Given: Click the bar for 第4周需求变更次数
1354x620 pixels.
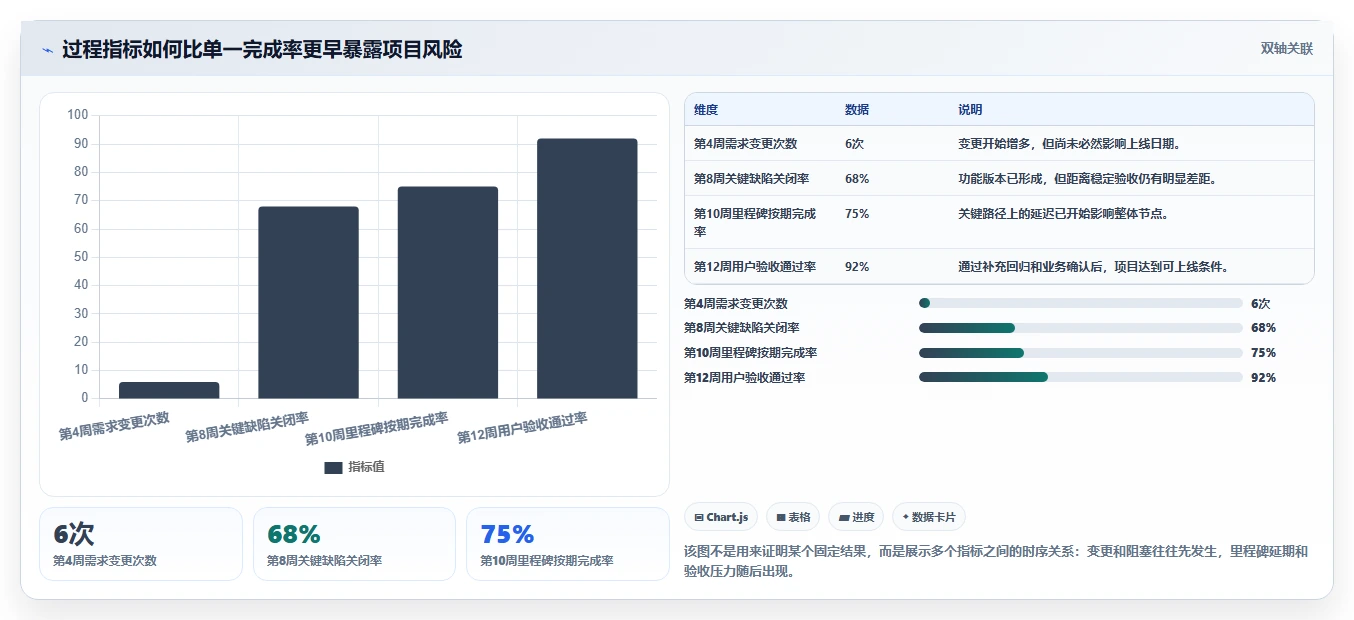Looking at the screenshot, I should point(169,390).
